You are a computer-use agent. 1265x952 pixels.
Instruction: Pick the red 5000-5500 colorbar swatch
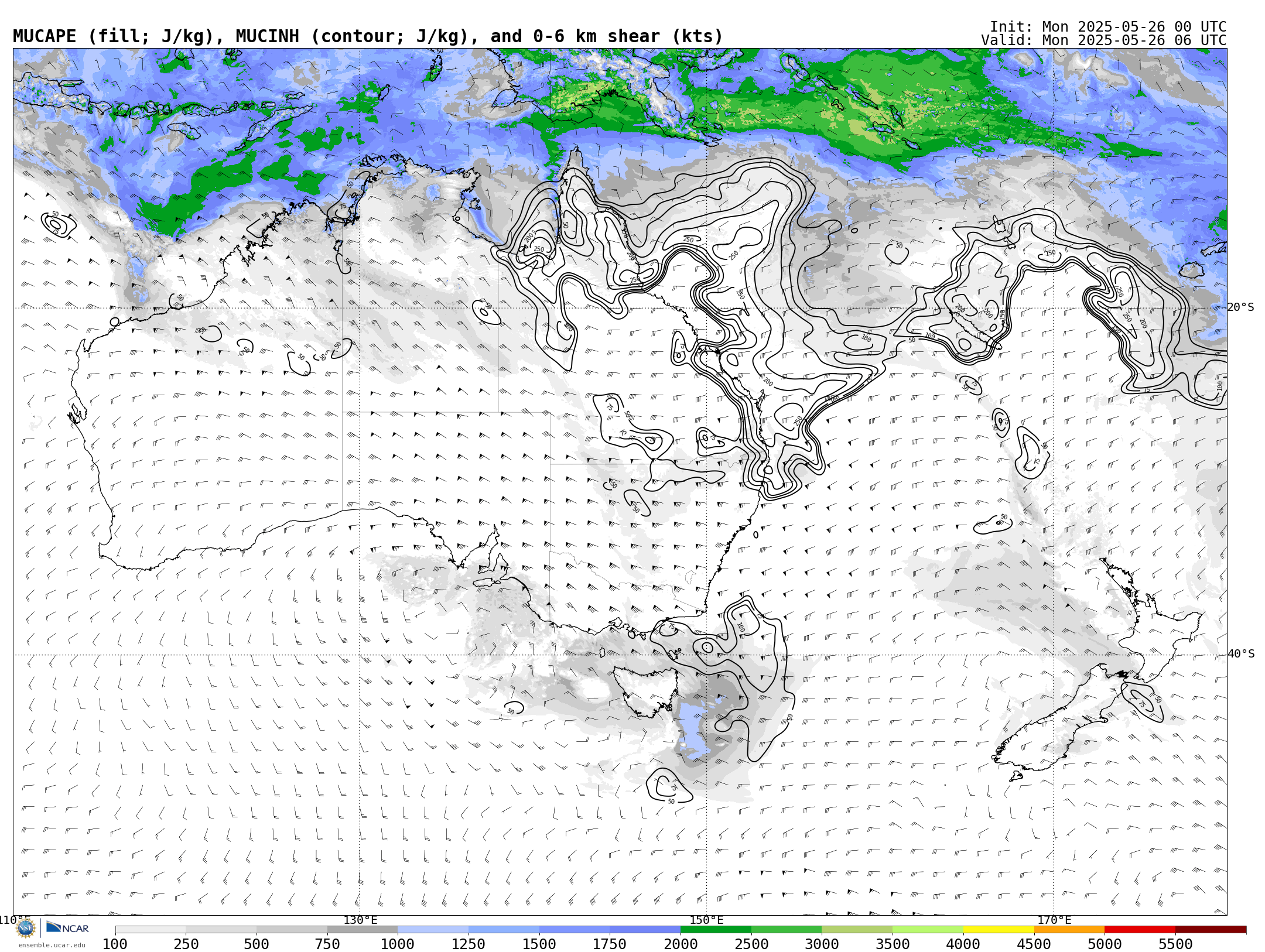click(x=1140, y=930)
